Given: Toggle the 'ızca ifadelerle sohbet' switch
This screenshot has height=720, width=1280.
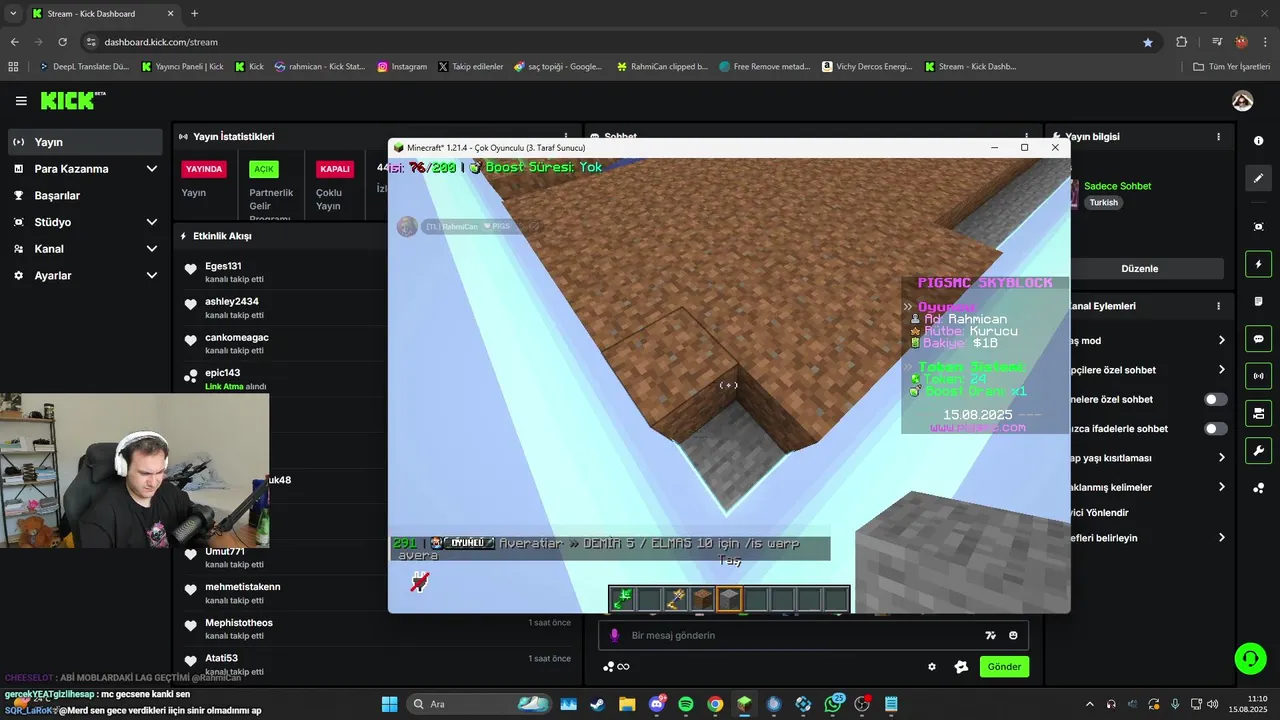Looking at the screenshot, I should (x=1215, y=428).
